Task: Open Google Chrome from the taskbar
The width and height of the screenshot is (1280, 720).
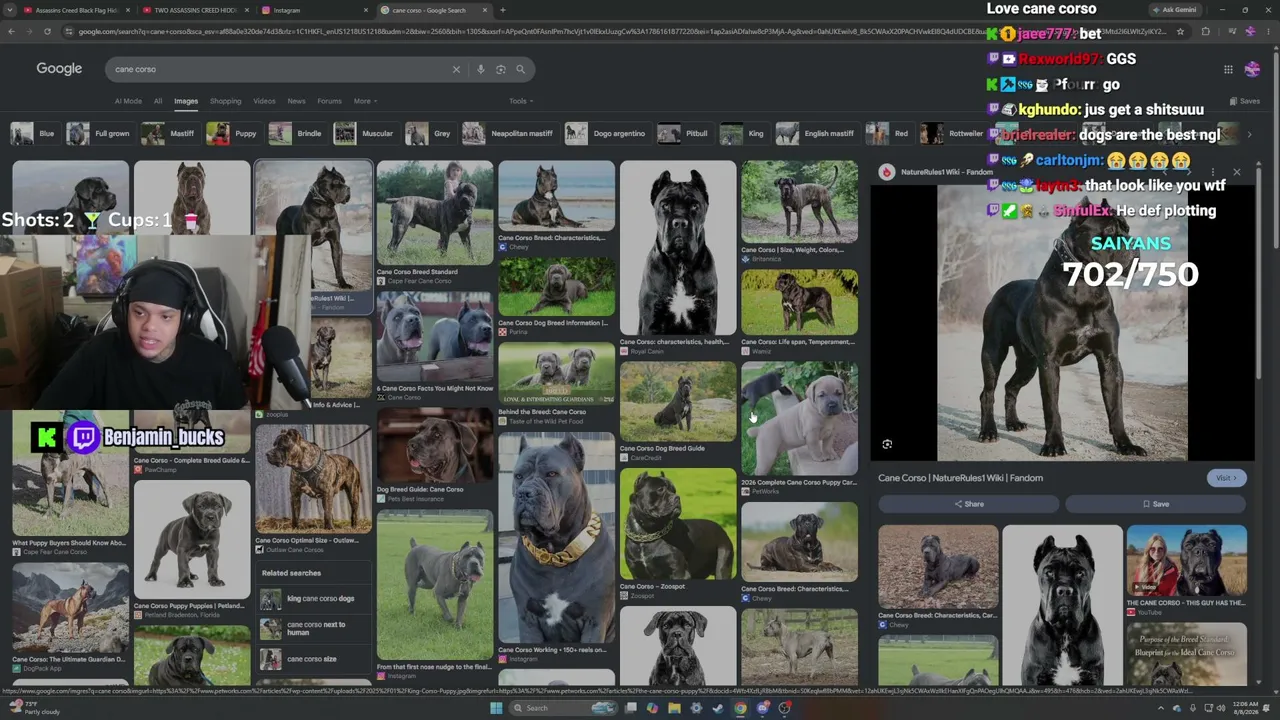Action: coord(740,708)
